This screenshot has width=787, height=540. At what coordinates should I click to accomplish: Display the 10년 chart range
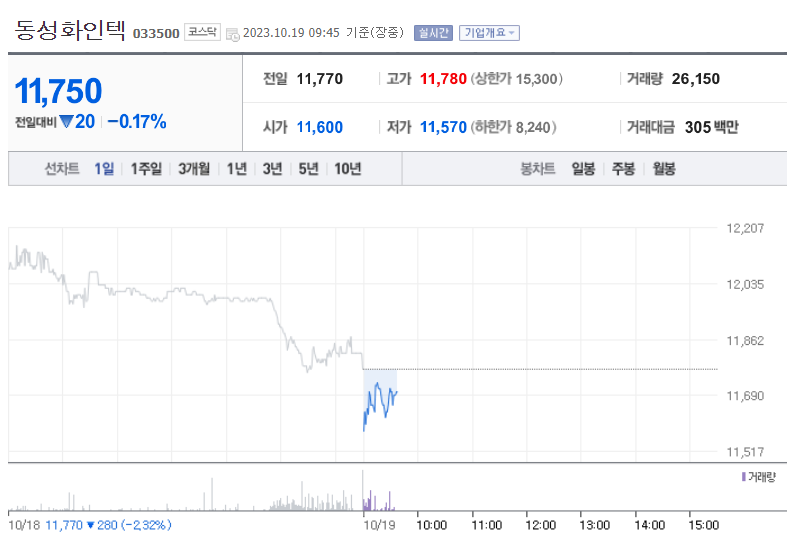[x=348, y=169]
